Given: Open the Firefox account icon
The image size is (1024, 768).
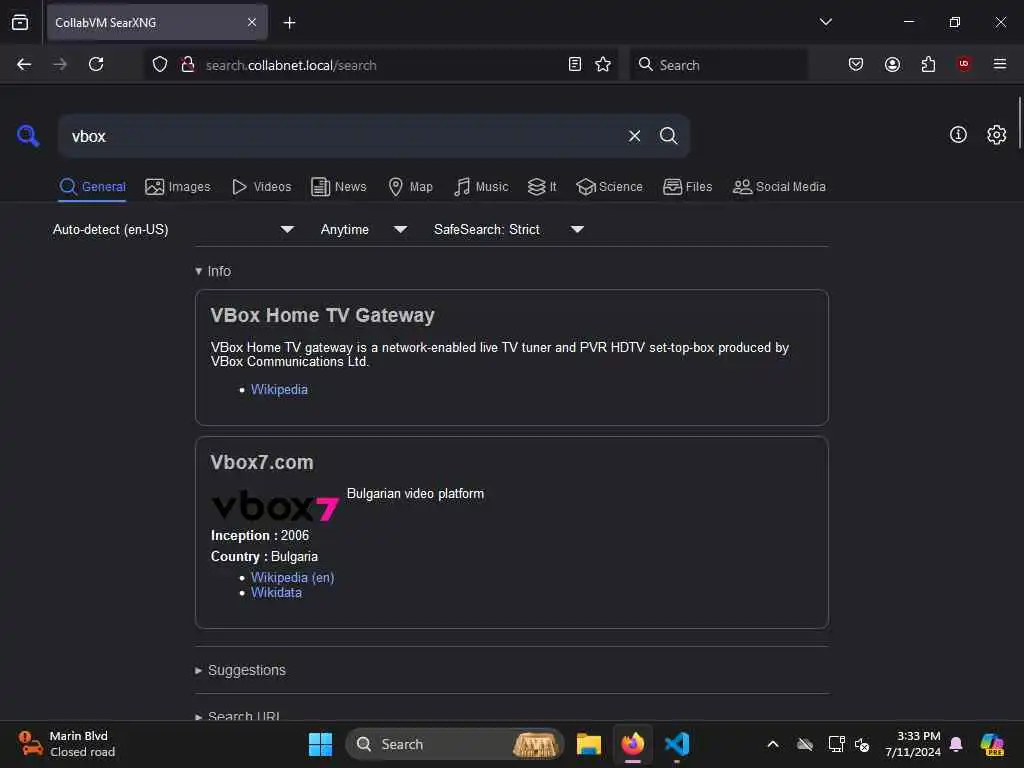Looking at the screenshot, I should coord(892,64).
